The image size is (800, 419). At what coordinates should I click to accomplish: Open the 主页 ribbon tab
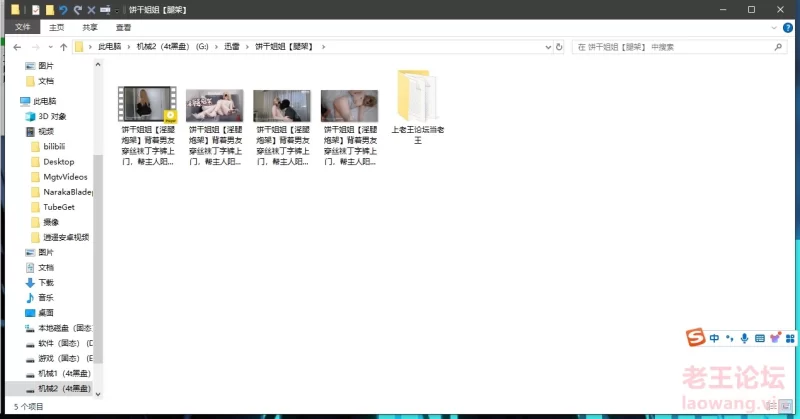(x=57, y=28)
